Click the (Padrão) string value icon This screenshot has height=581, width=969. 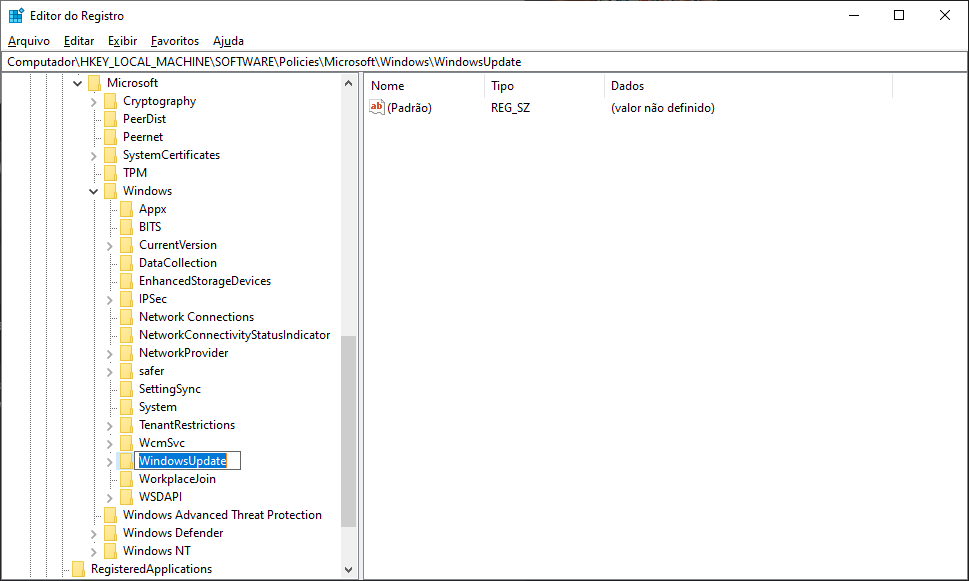(x=377, y=108)
